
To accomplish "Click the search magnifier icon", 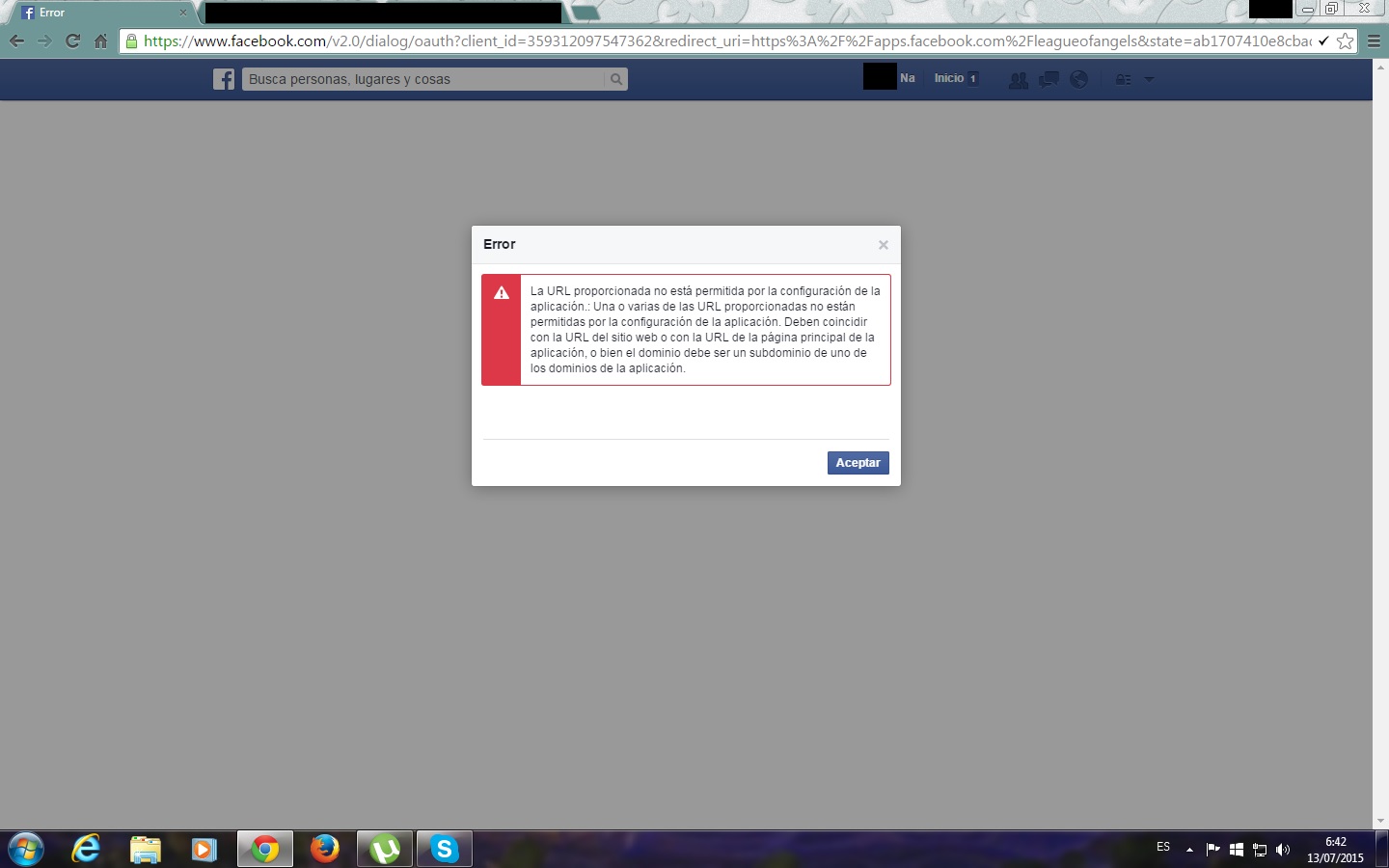I will (616, 79).
